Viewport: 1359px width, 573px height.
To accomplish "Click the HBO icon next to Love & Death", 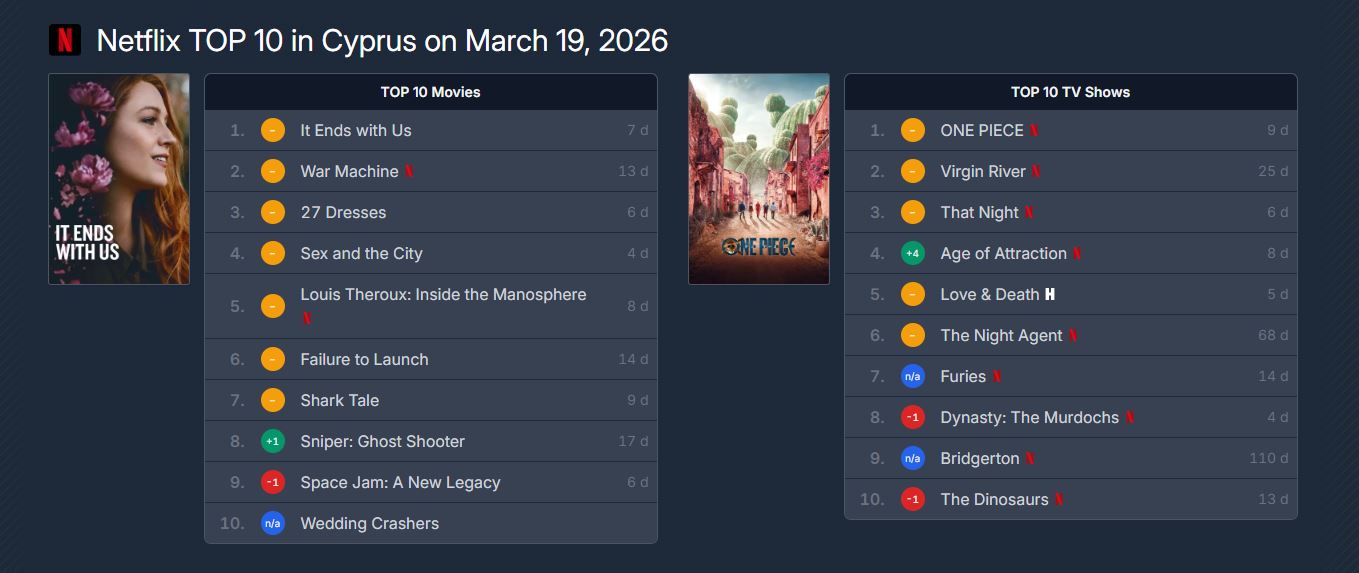I will pyautogui.click(x=1050, y=295).
